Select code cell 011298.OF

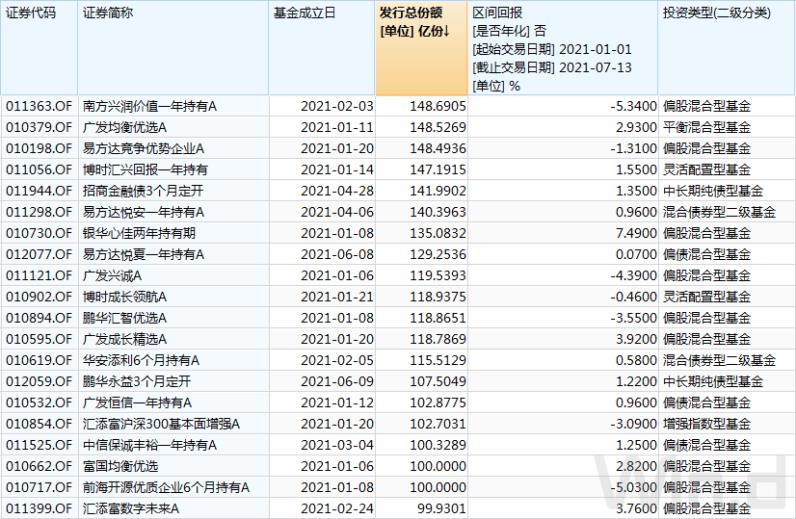[x=39, y=212]
